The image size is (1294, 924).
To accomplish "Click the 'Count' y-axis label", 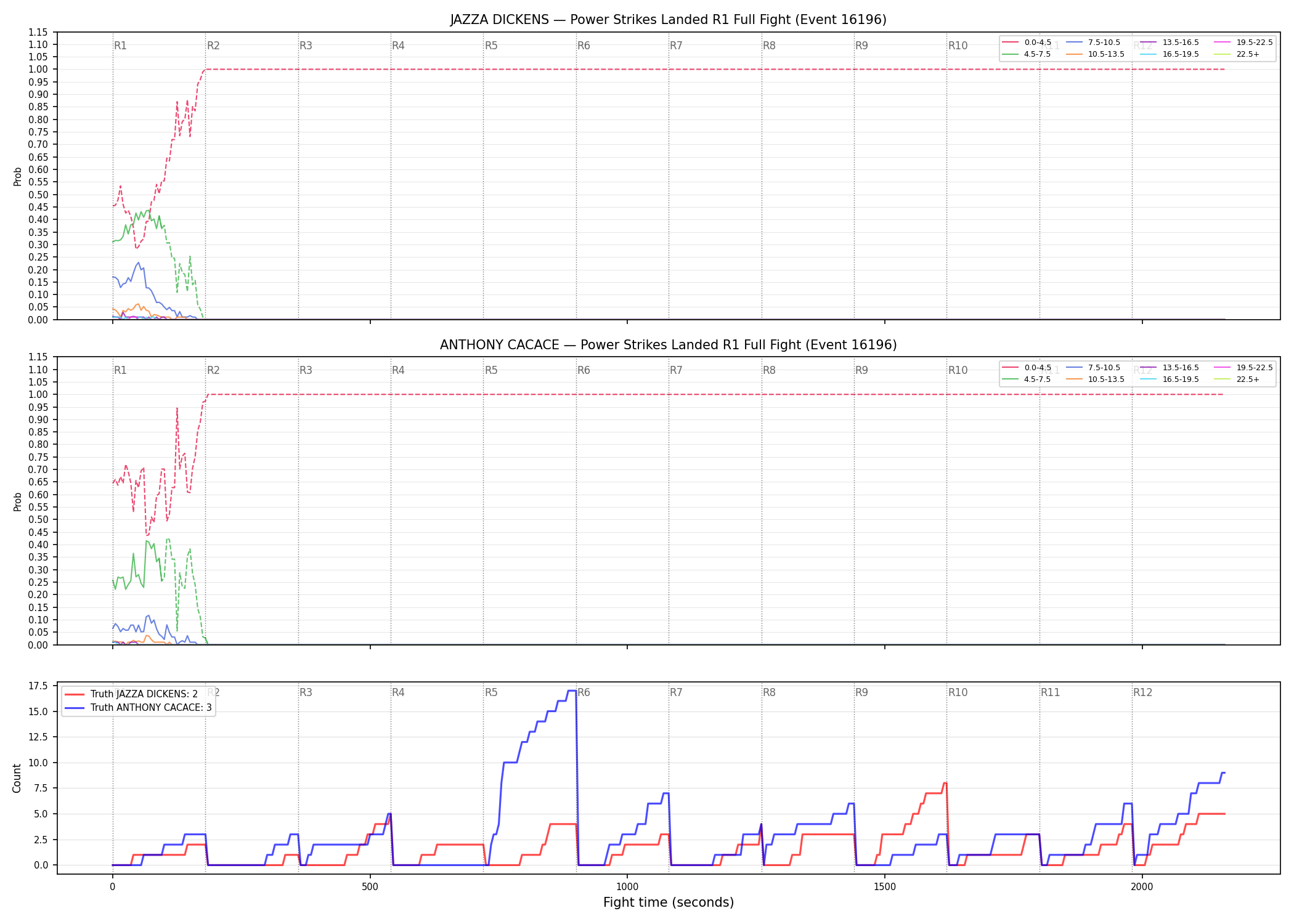I will pyautogui.click(x=17, y=778).
